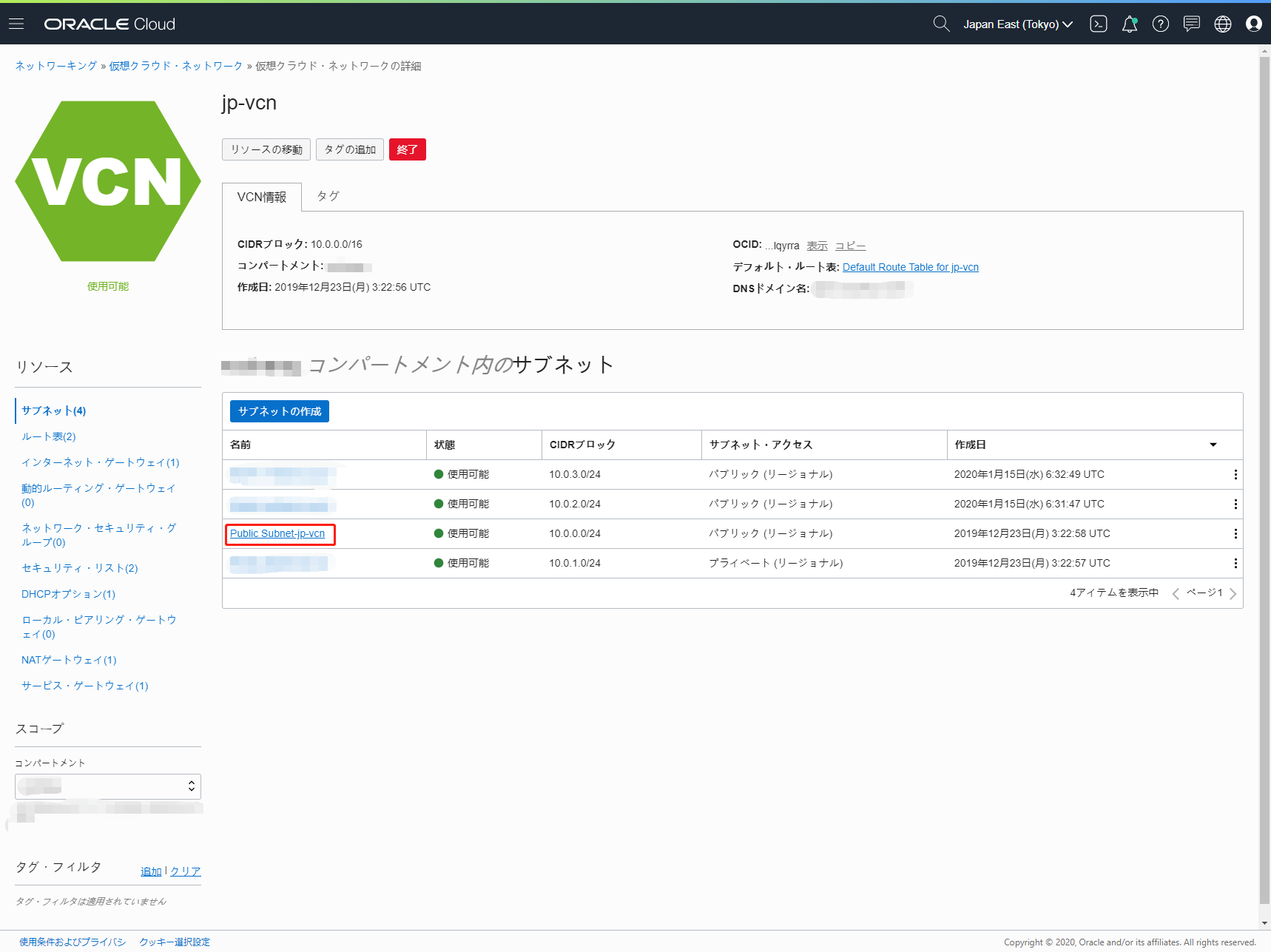Open the notifications bell icon
This screenshot has height=952, width=1271.
1130,24
